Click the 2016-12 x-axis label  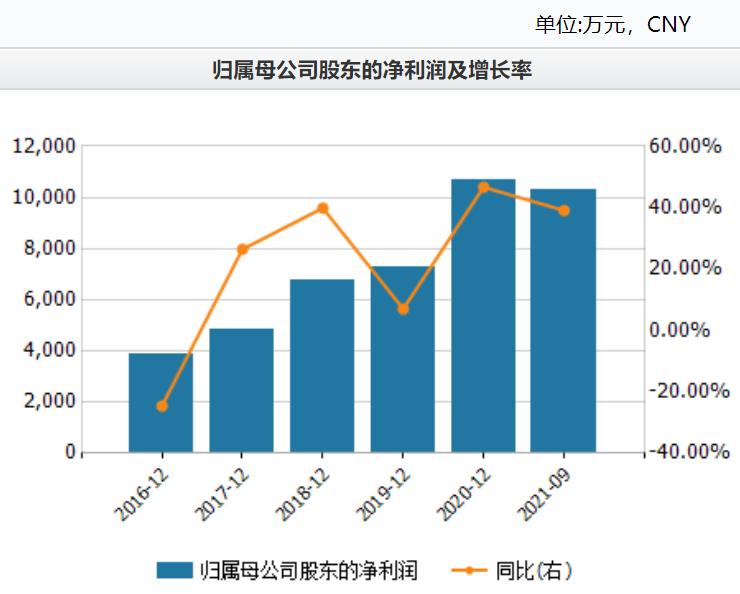click(x=143, y=494)
